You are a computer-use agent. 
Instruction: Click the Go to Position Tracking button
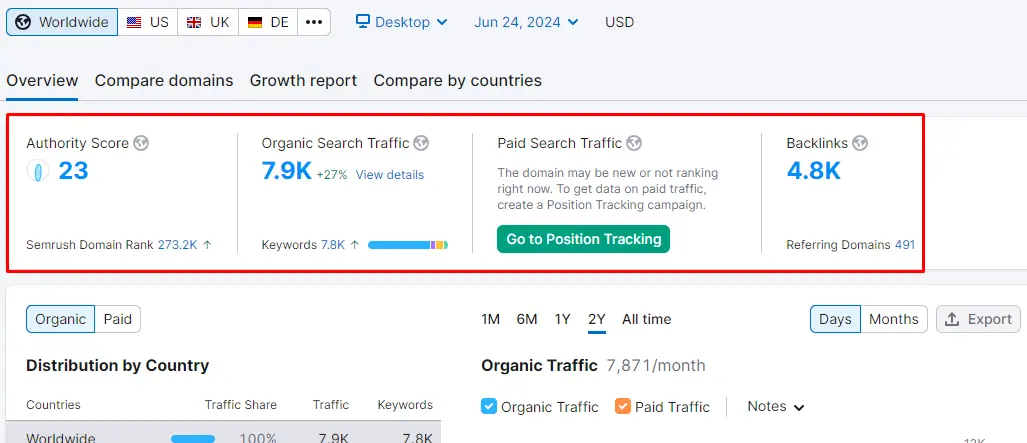pyautogui.click(x=584, y=239)
